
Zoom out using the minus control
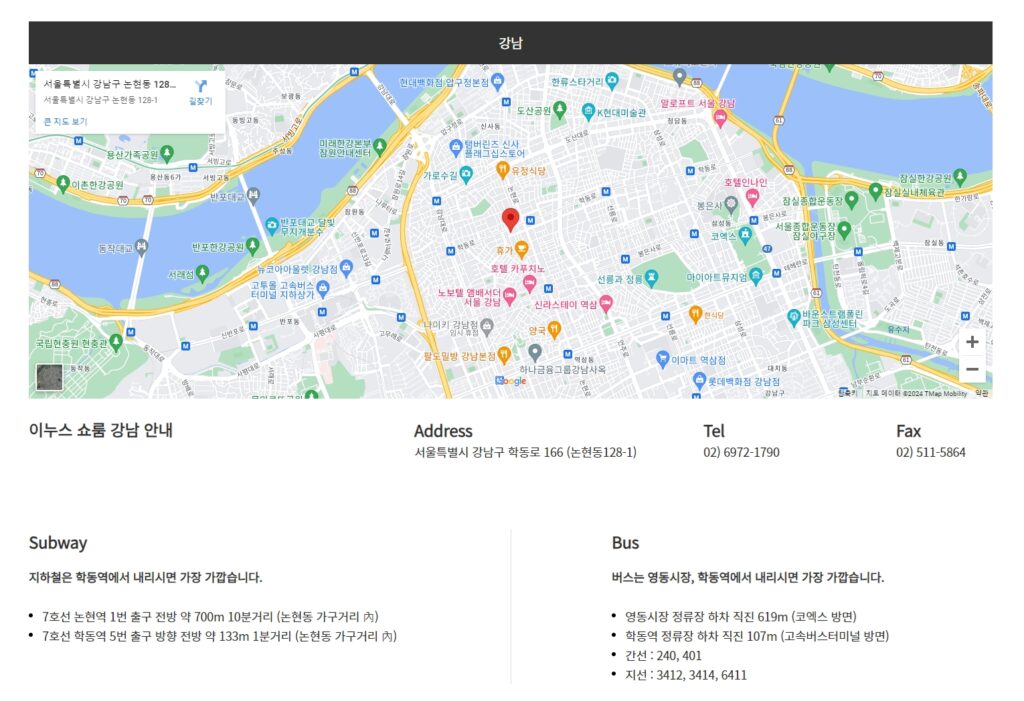click(x=970, y=369)
